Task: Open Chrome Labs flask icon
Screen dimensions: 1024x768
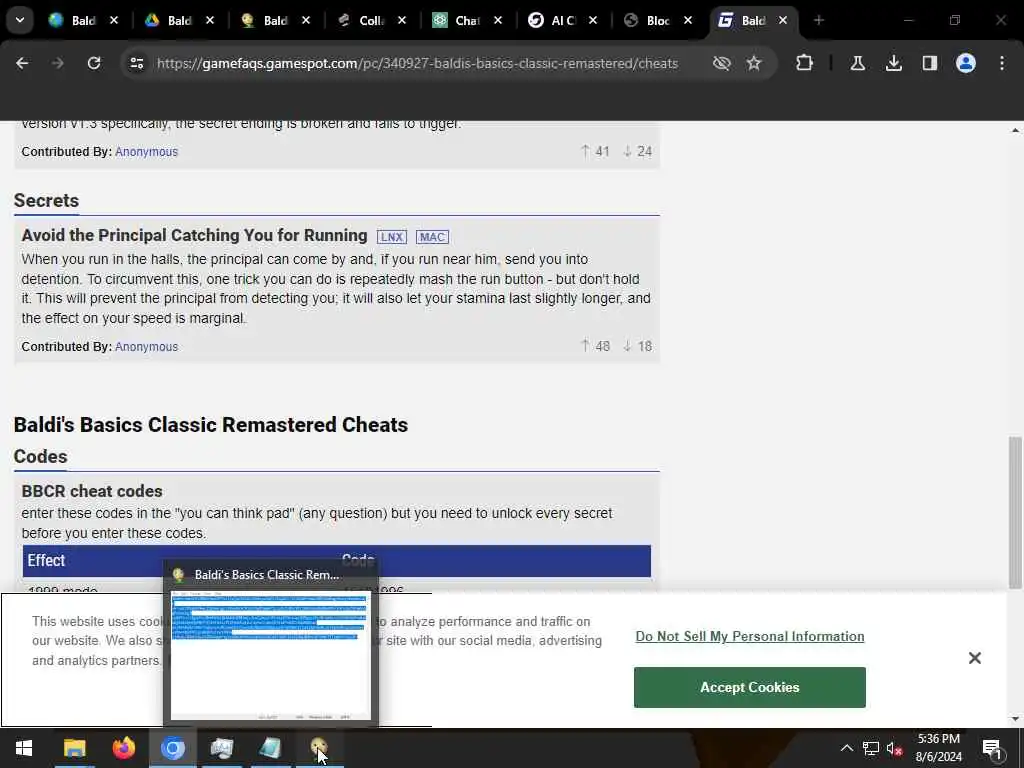Action: (857, 63)
